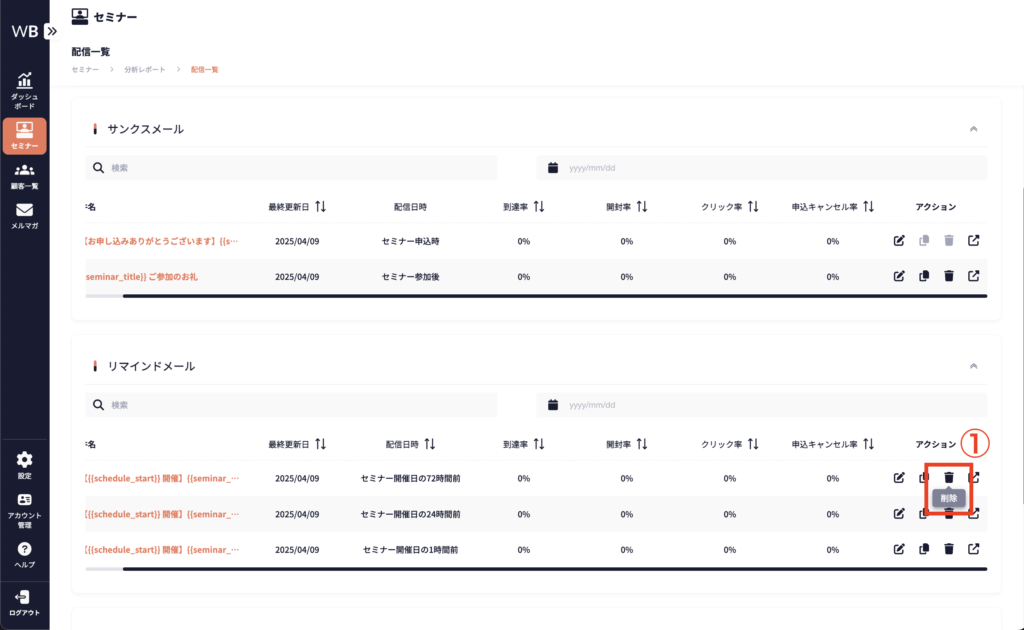Open セミナー申込時 email in external view
The width and height of the screenshot is (1024, 630).
974,241
